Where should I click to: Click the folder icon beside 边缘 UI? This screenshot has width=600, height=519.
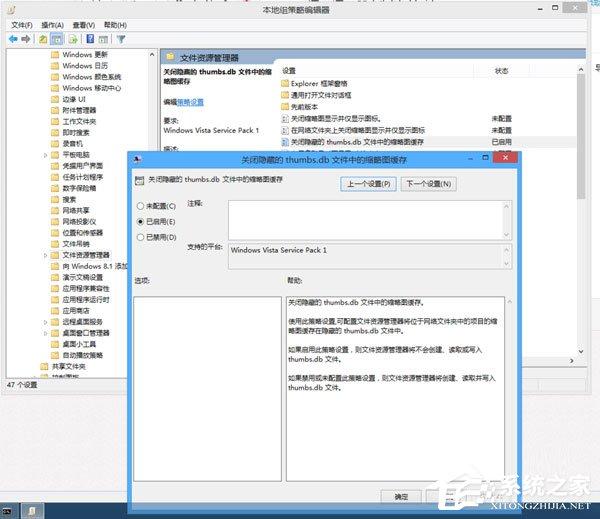[55, 100]
